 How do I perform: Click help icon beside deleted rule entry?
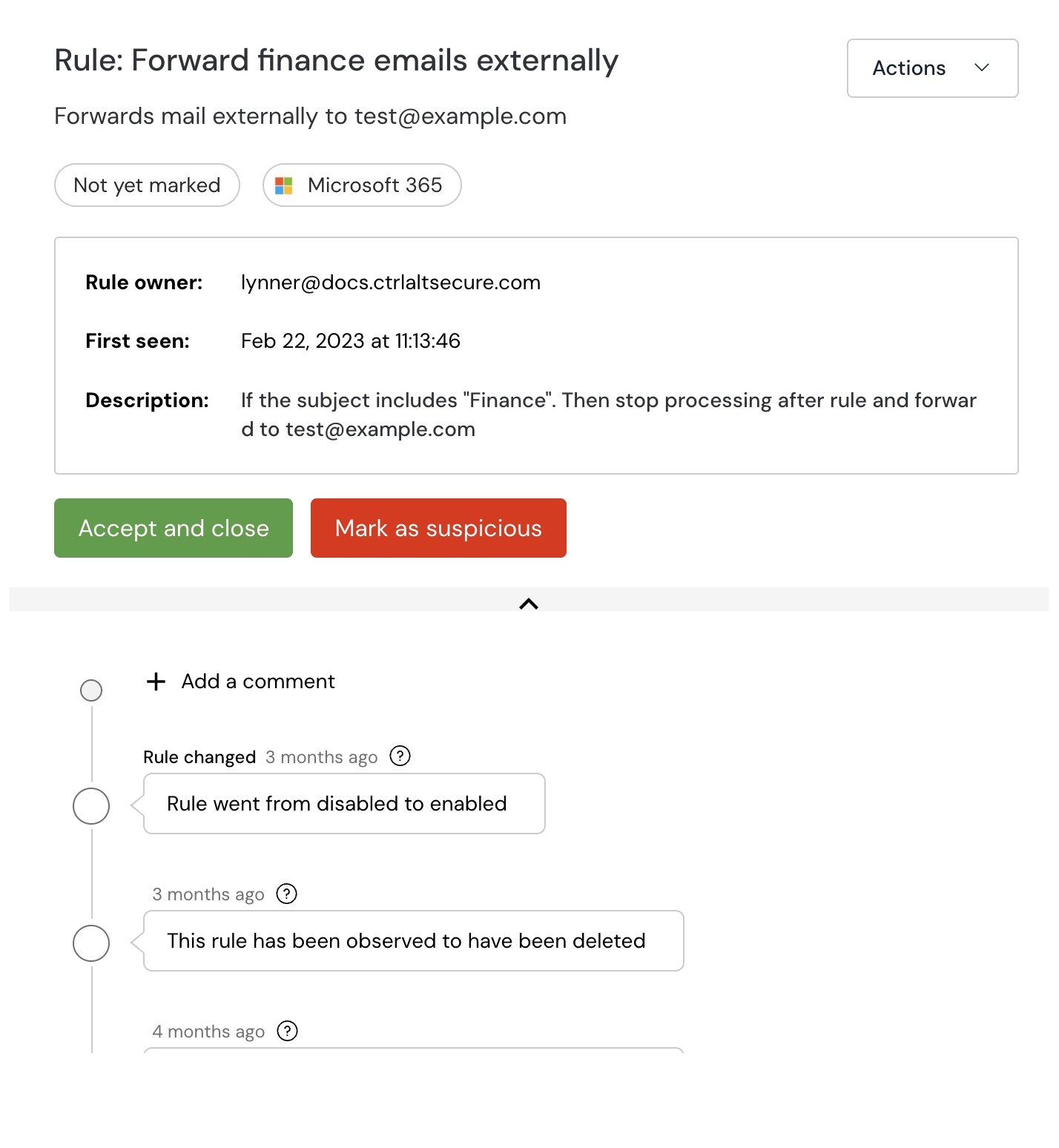[x=286, y=894]
